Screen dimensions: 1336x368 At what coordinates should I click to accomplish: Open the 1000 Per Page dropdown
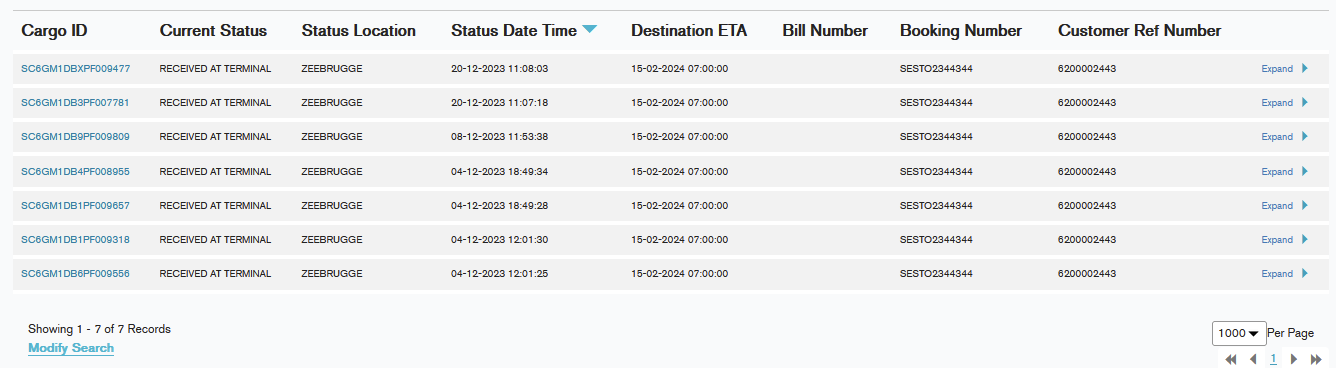coord(1239,333)
